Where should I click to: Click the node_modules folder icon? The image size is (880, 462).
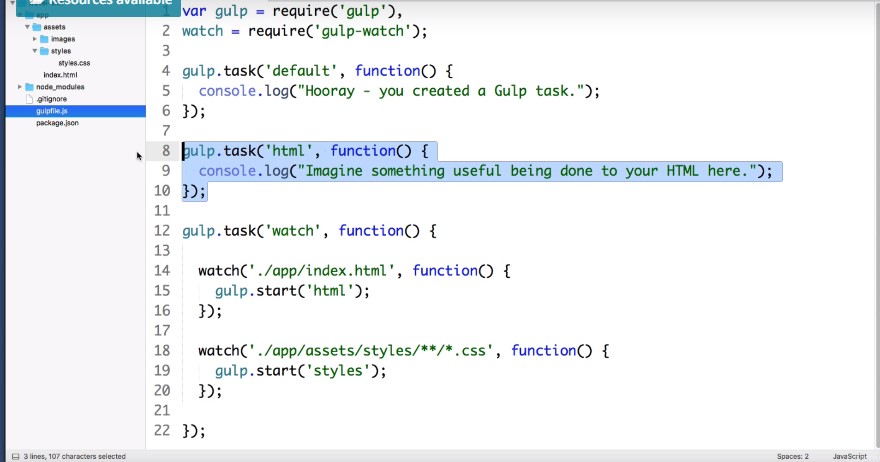click(x=29, y=87)
